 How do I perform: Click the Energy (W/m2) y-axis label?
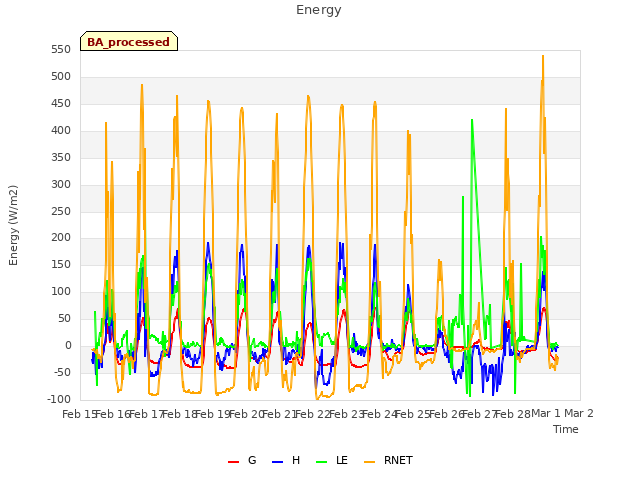13,225
